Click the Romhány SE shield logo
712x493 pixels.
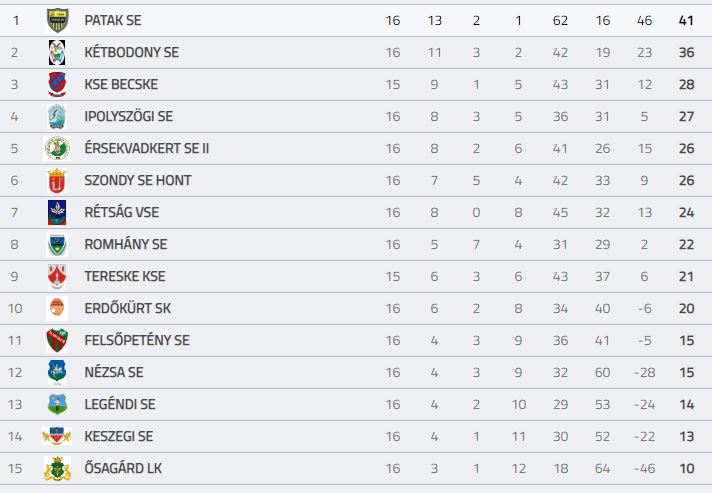57,245
